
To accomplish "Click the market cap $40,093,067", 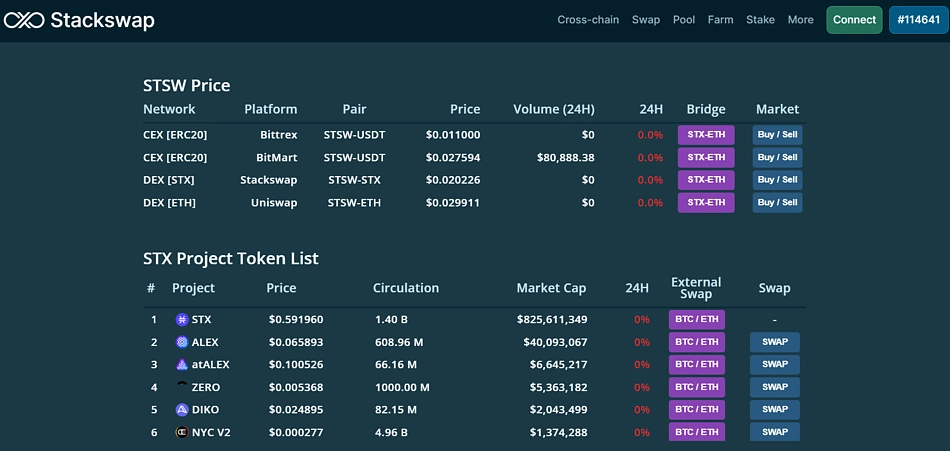I will coord(556,342).
